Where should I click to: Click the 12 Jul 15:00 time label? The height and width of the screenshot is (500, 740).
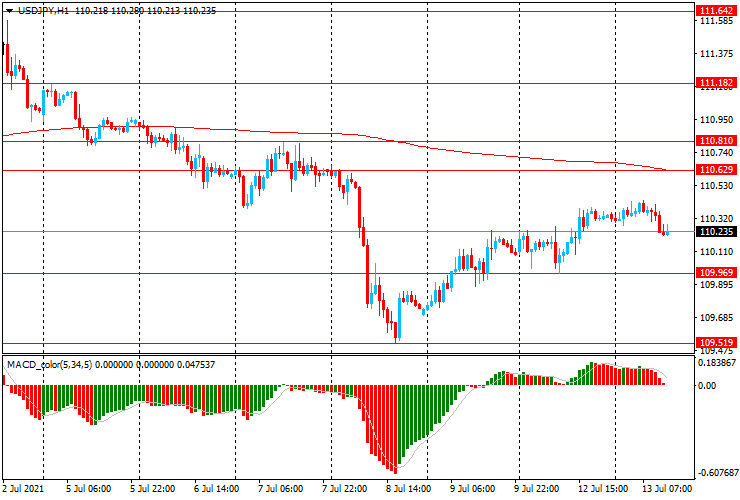click(602, 488)
